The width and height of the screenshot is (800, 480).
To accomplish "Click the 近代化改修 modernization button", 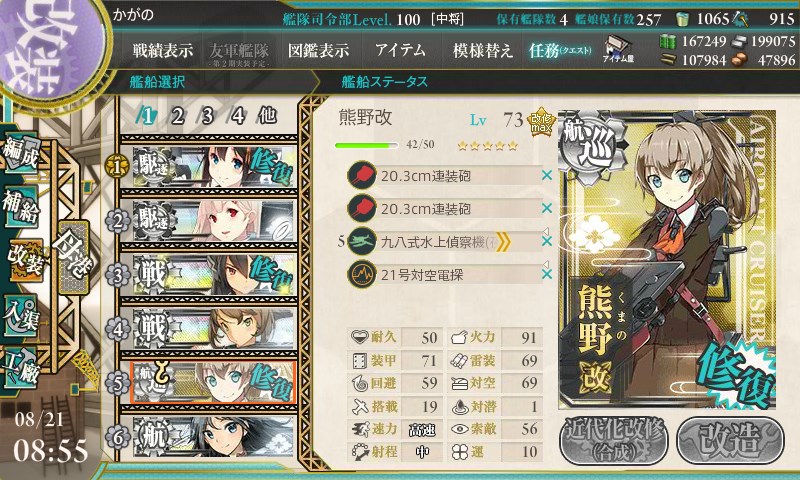I will coord(615,440).
